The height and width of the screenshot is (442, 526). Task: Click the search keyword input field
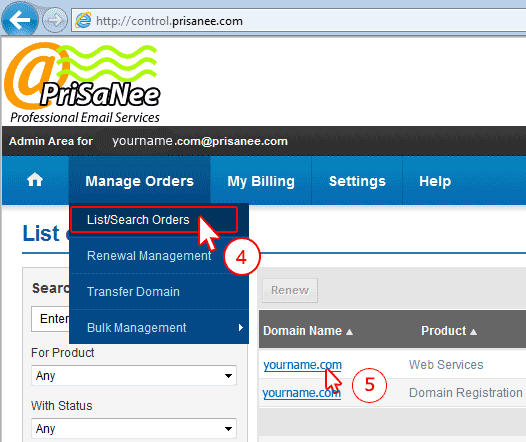[50, 319]
